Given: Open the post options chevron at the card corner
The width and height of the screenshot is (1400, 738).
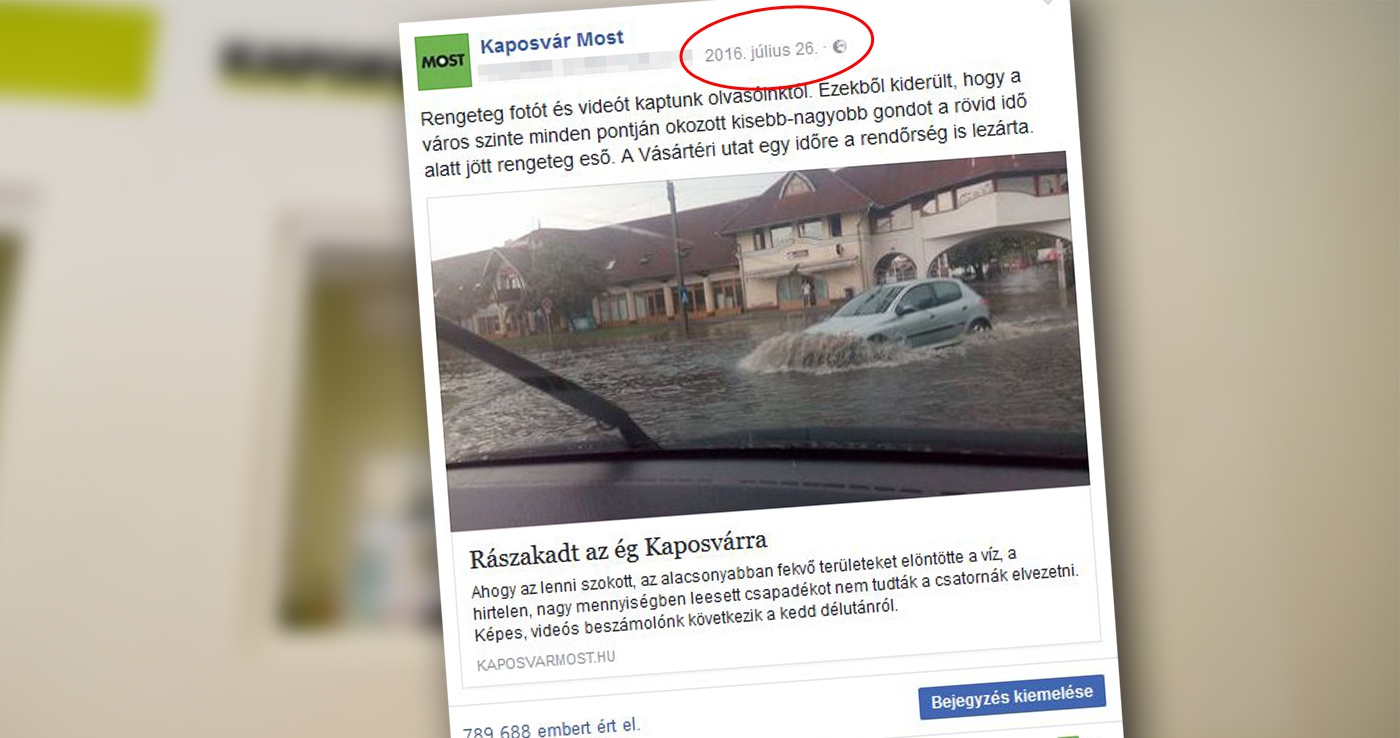Looking at the screenshot, I should pos(1046,2).
